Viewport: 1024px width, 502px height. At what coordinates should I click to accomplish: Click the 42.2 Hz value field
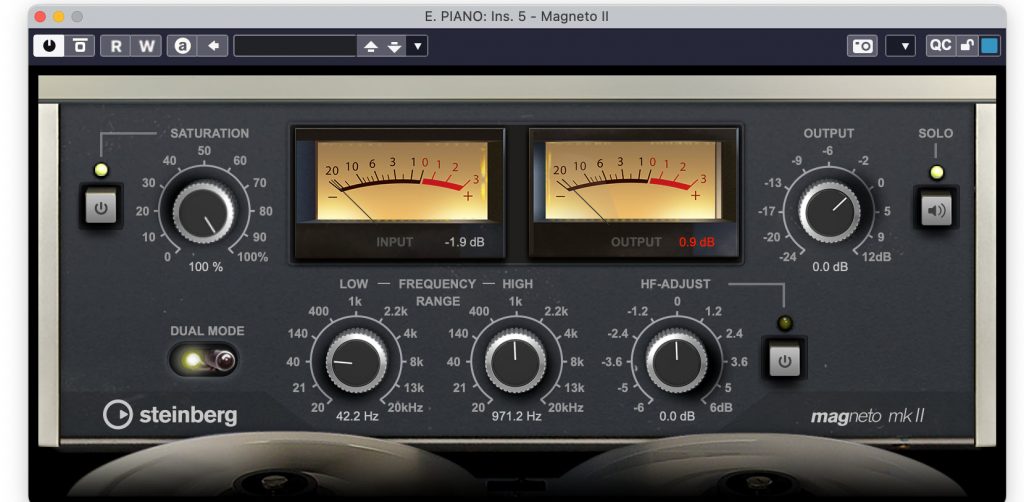pyautogui.click(x=357, y=415)
